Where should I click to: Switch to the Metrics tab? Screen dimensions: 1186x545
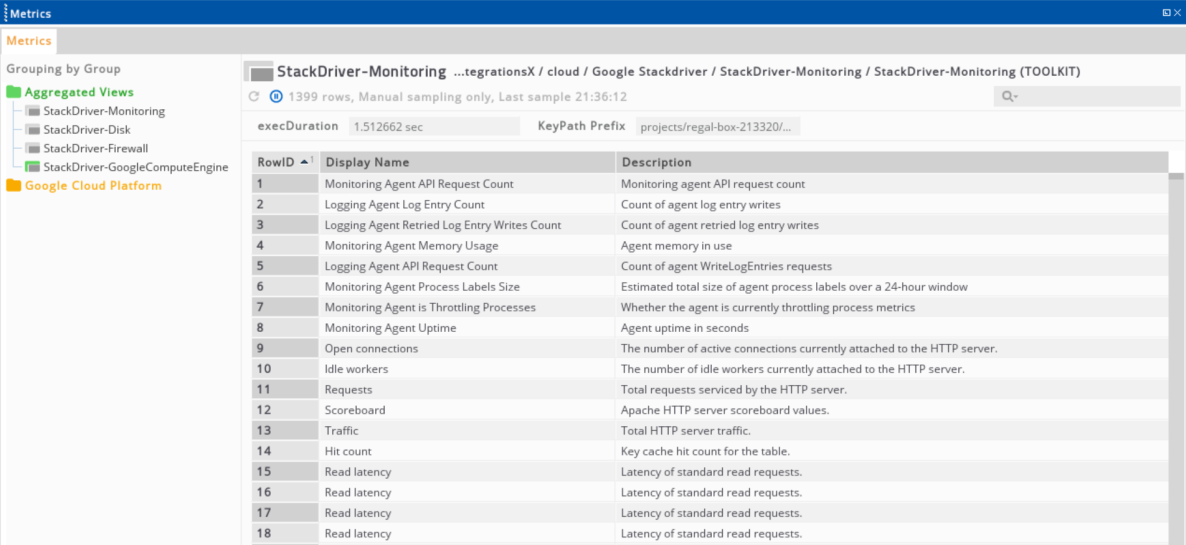coord(29,41)
